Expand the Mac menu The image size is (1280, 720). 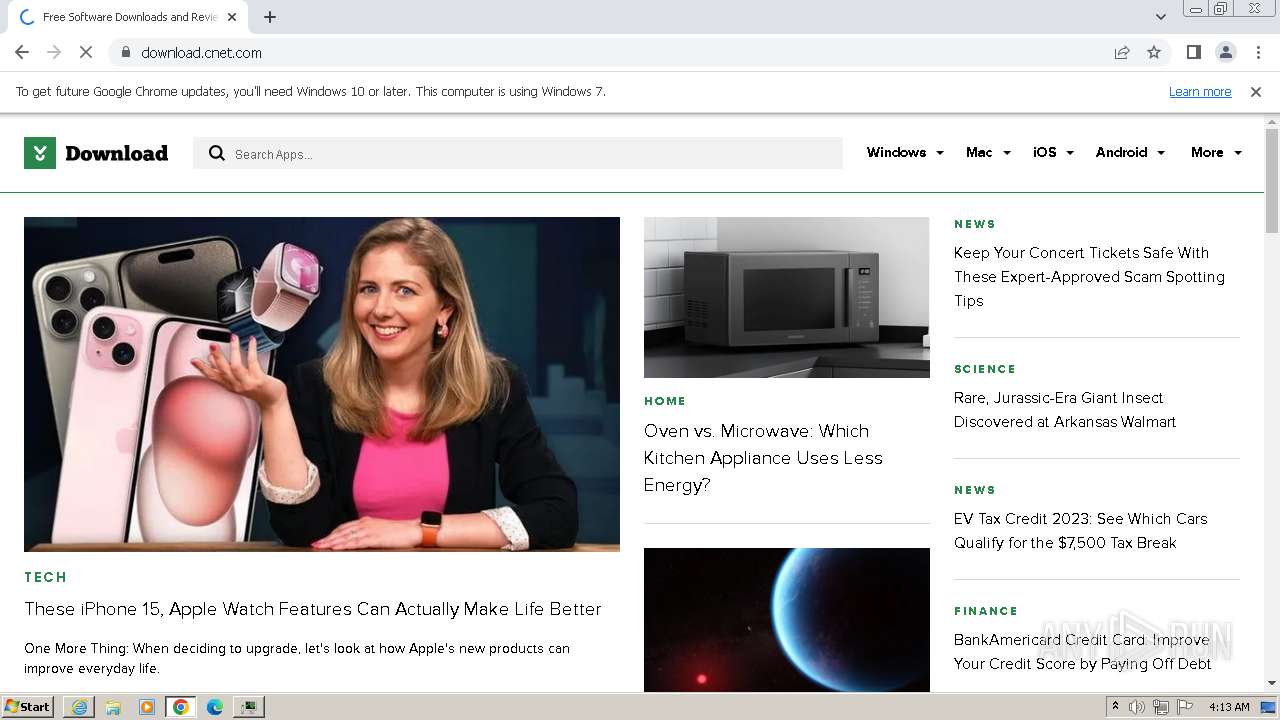click(988, 152)
